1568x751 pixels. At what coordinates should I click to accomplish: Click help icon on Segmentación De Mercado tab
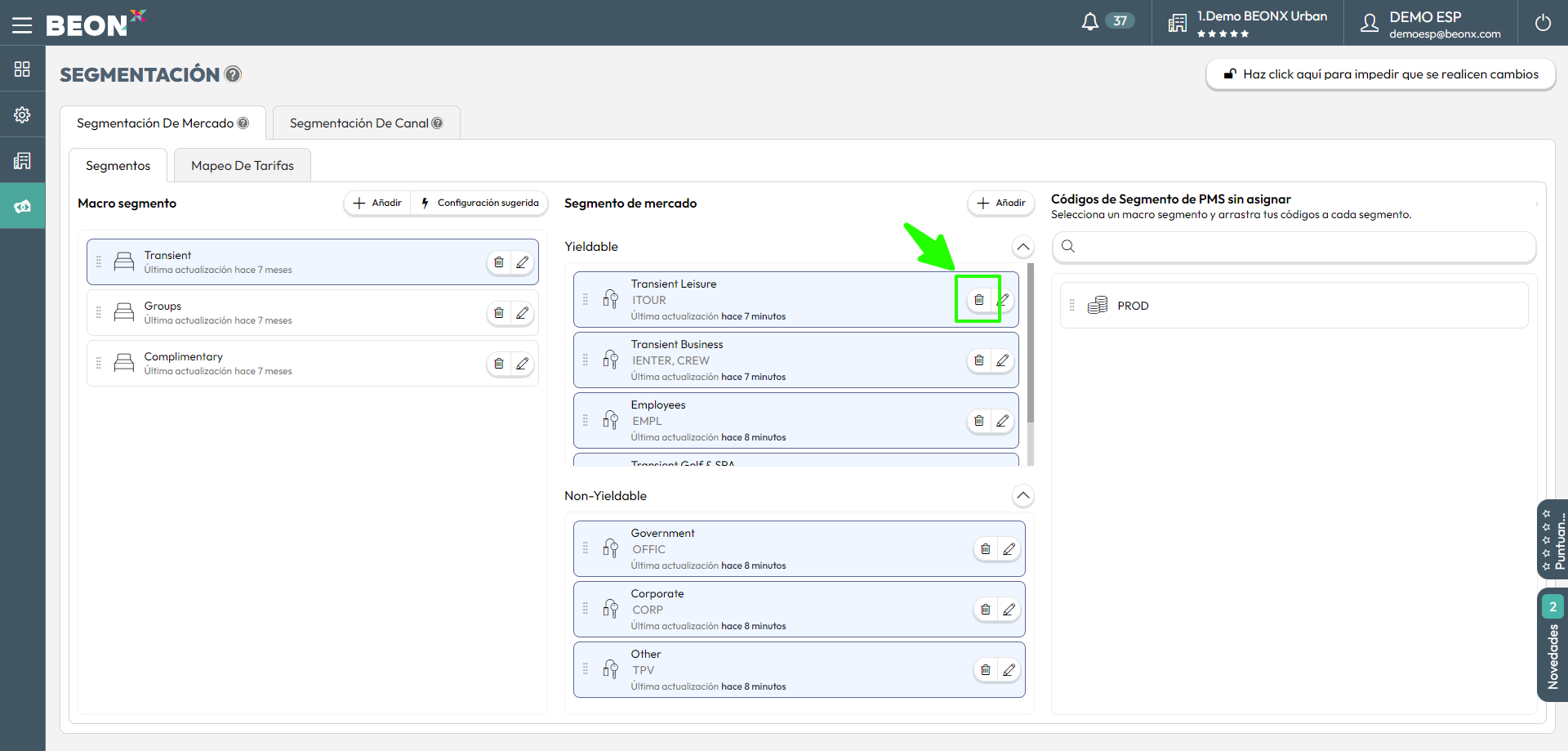pyautogui.click(x=243, y=123)
